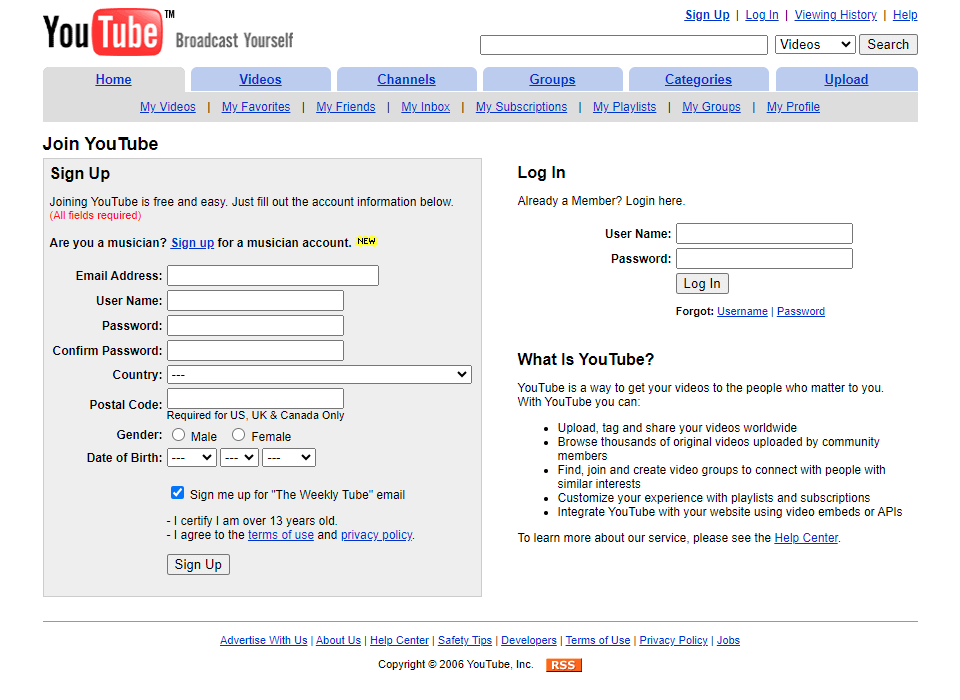The width and height of the screenshot is (960, 700).
Task: Focus the Confirm Password field
Action: [x=255, y=350]
